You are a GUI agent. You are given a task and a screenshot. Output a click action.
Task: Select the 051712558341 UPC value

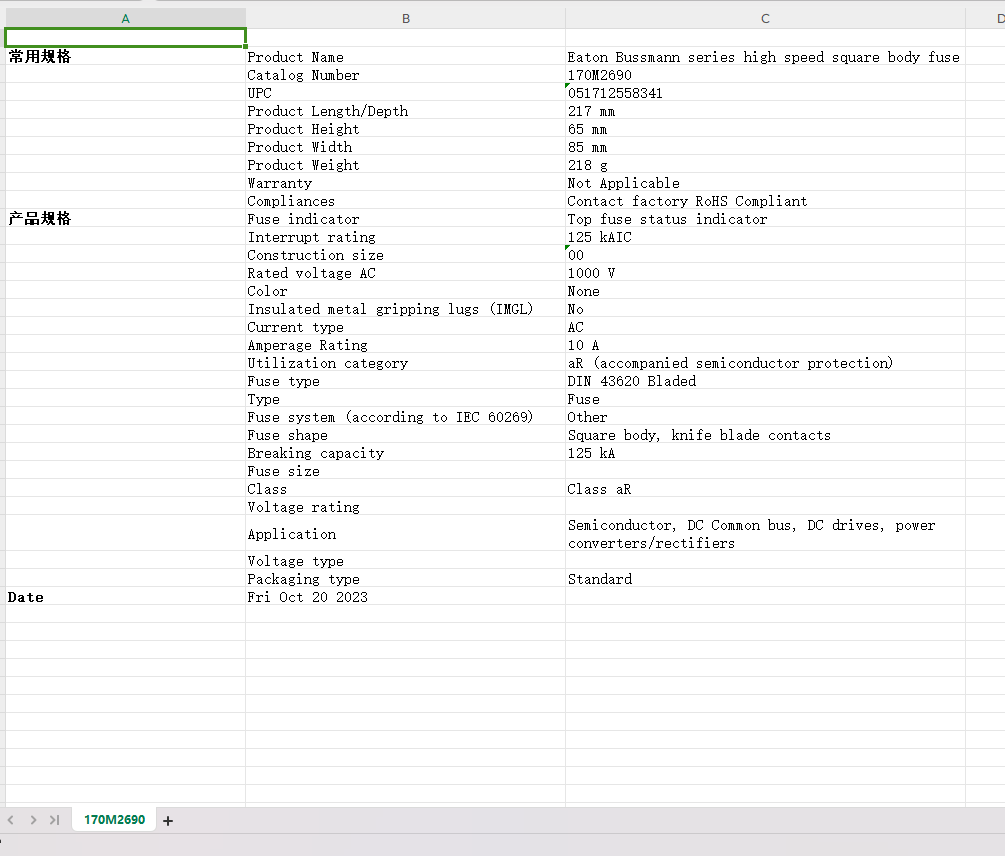coord(765,93)
